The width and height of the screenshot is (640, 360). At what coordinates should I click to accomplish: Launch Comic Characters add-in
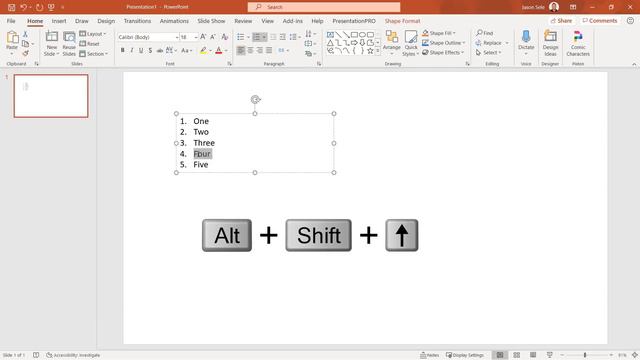(x=578, y=43)
